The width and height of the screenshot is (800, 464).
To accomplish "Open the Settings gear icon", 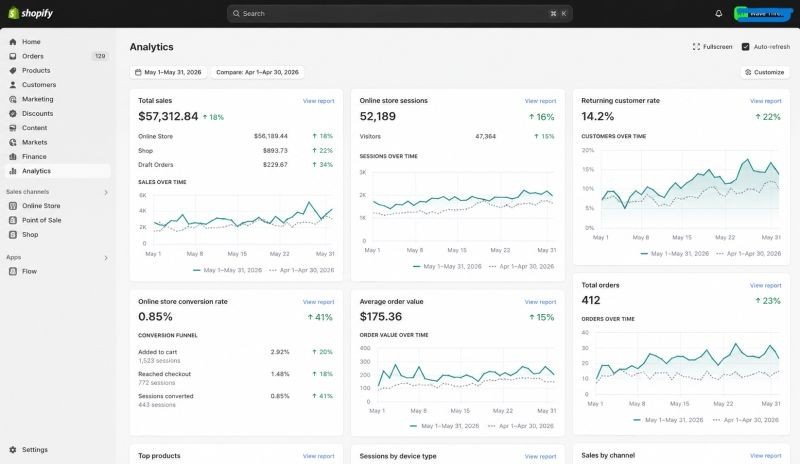I will tap(13, 450).
